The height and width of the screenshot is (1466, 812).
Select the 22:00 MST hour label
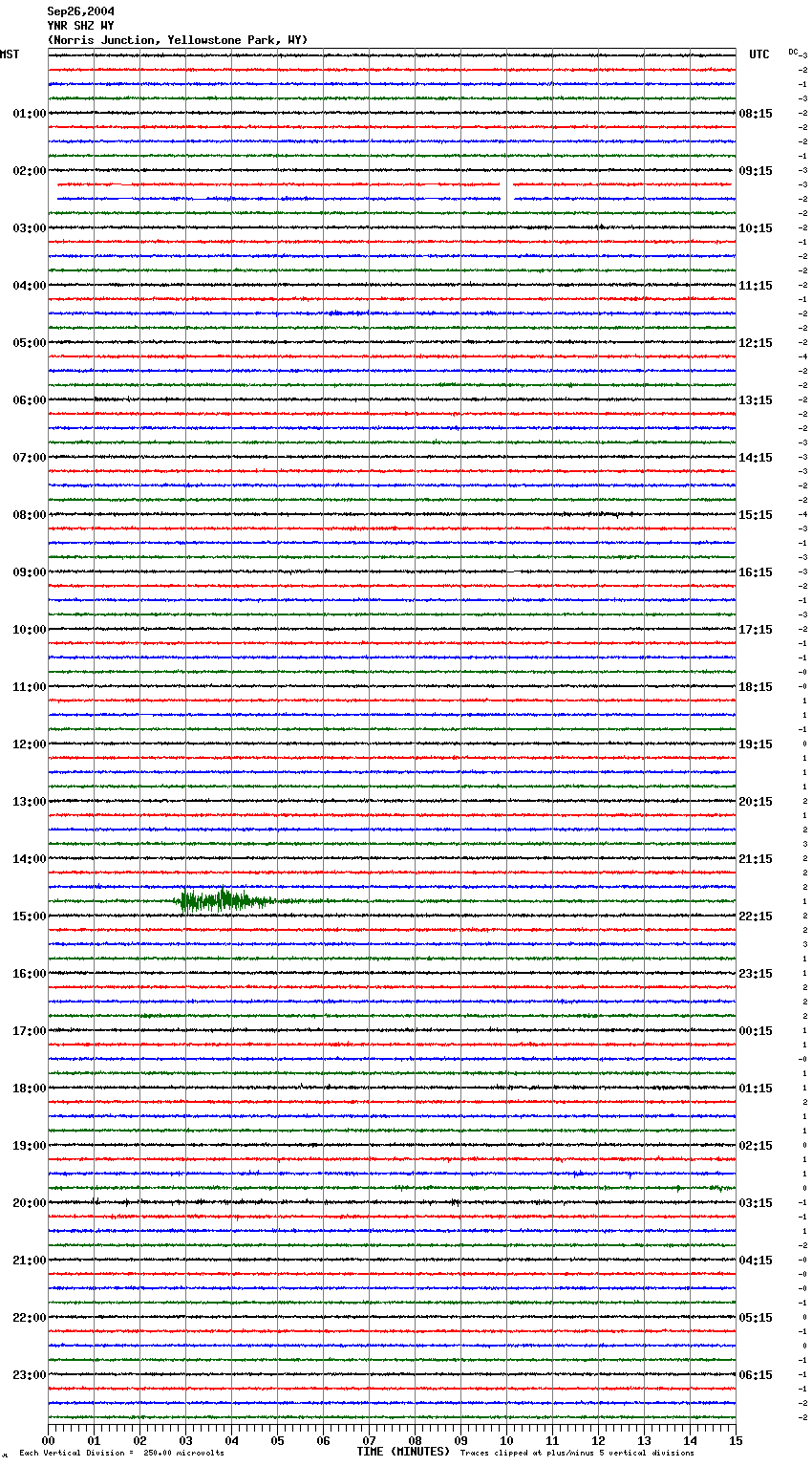click(x=30, y=1318)
